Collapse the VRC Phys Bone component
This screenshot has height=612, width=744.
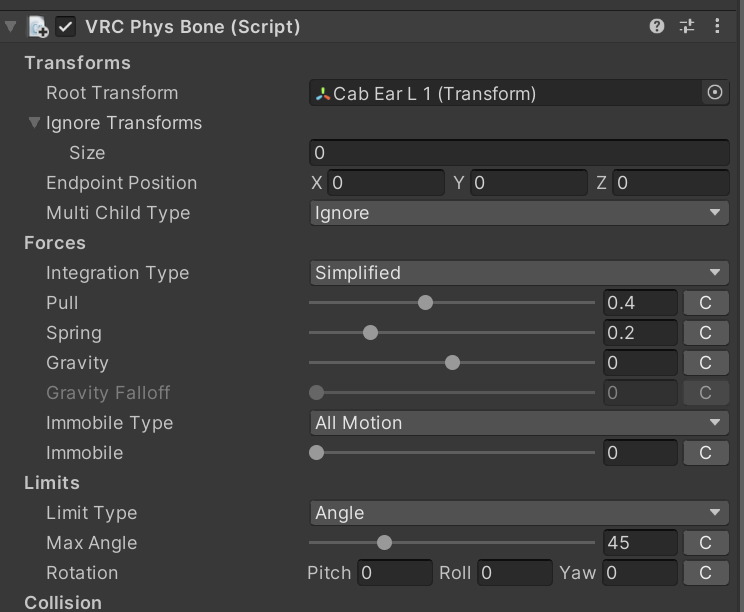click(x=11, y=27)
